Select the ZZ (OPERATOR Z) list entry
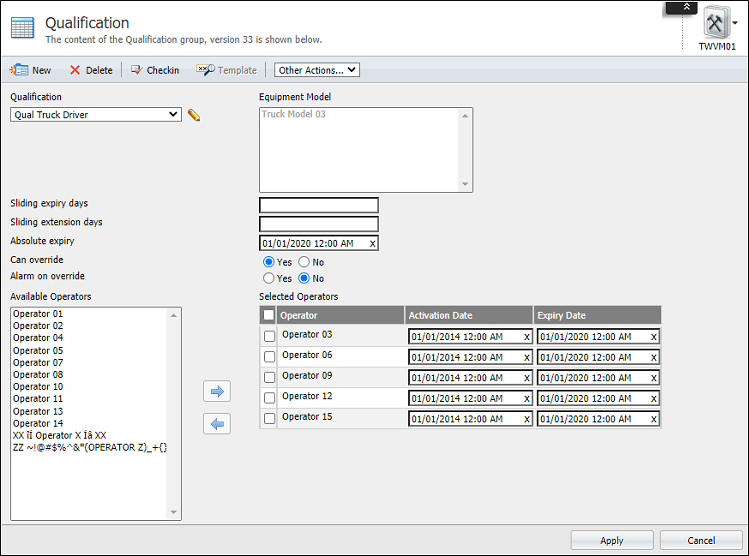This screenshot has width=749, height=556. [90, 448]
